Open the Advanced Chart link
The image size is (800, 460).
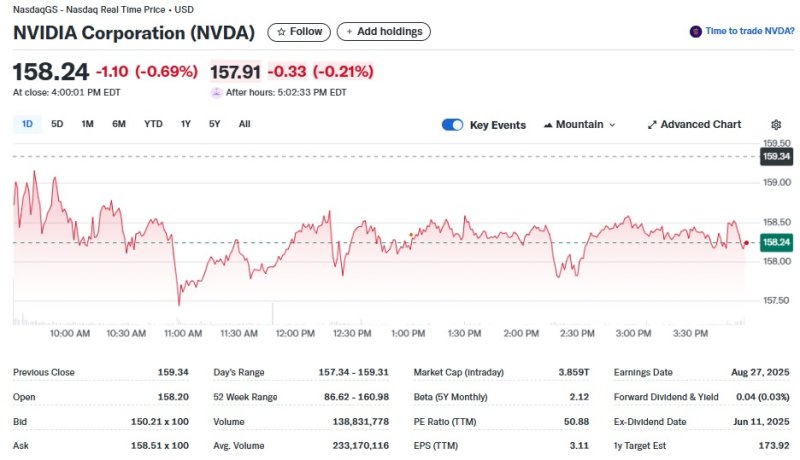(700, 125)
